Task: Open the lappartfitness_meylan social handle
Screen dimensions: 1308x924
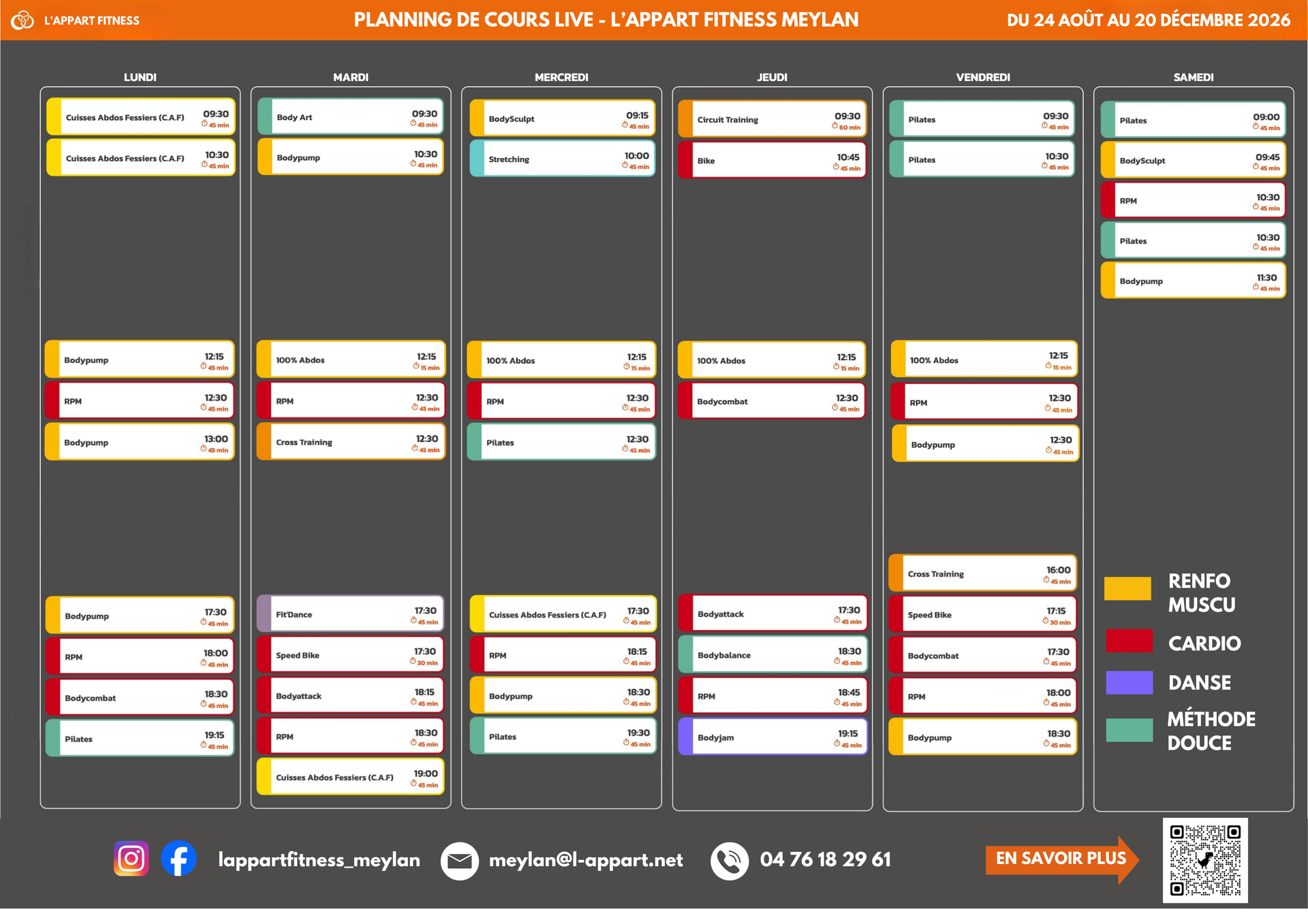Action: 319,860
